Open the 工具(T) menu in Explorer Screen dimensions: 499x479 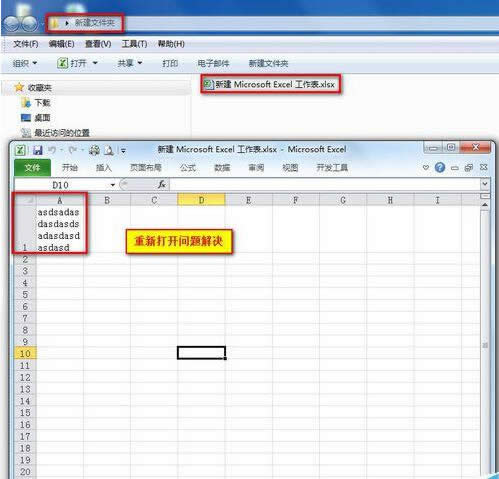coord(134,44)
